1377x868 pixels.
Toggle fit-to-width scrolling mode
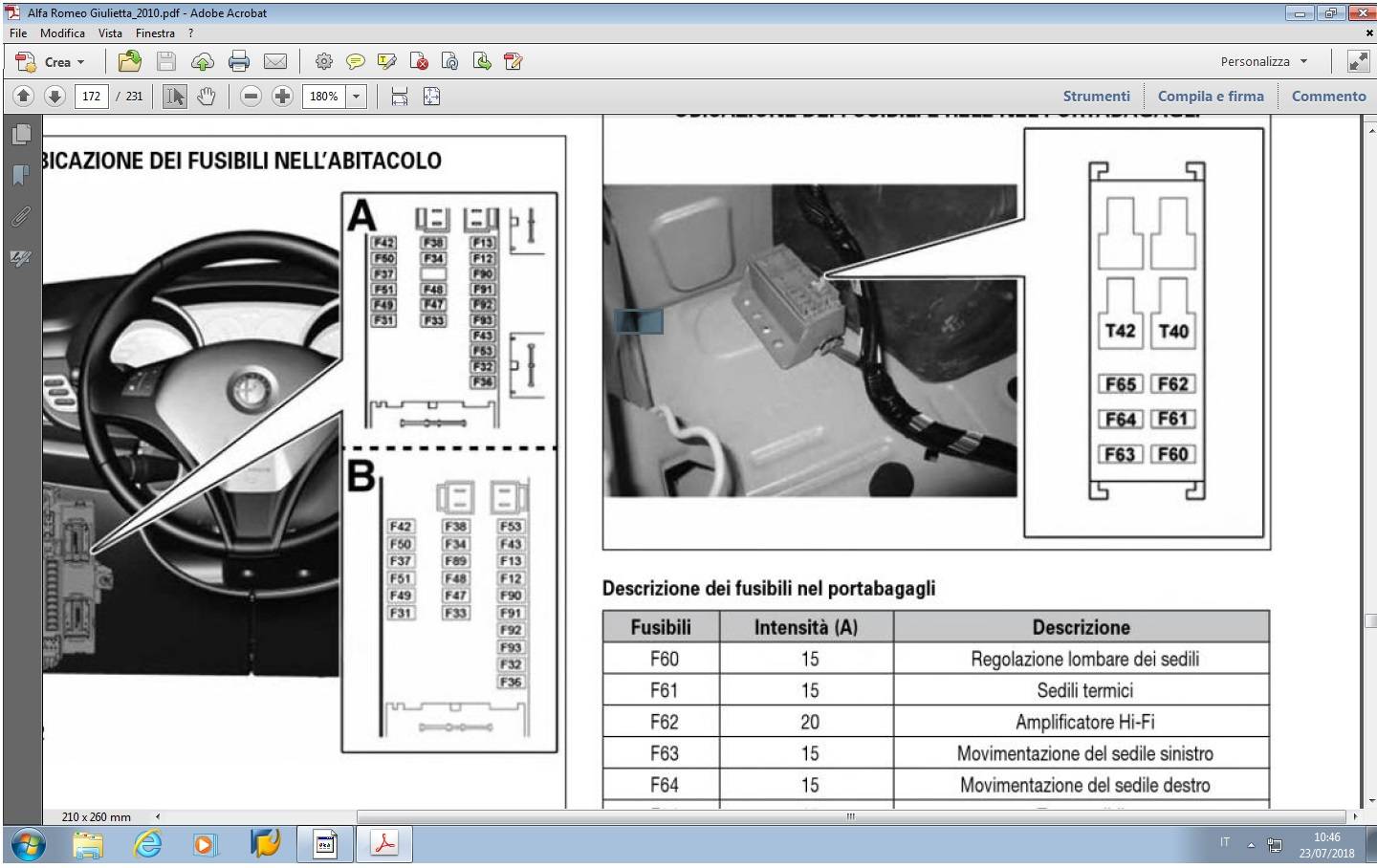click(400, 97)
